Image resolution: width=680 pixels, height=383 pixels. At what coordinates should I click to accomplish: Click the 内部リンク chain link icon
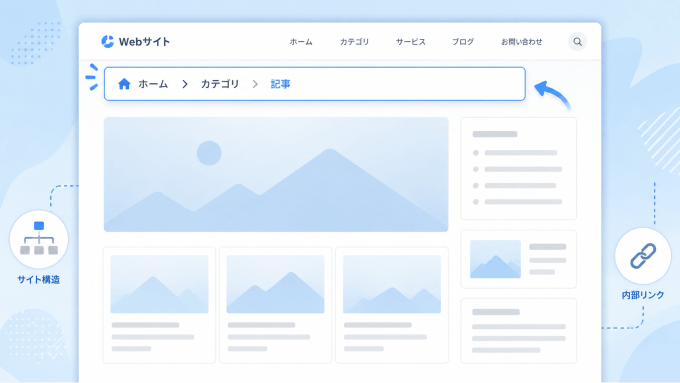pos(643,255)
